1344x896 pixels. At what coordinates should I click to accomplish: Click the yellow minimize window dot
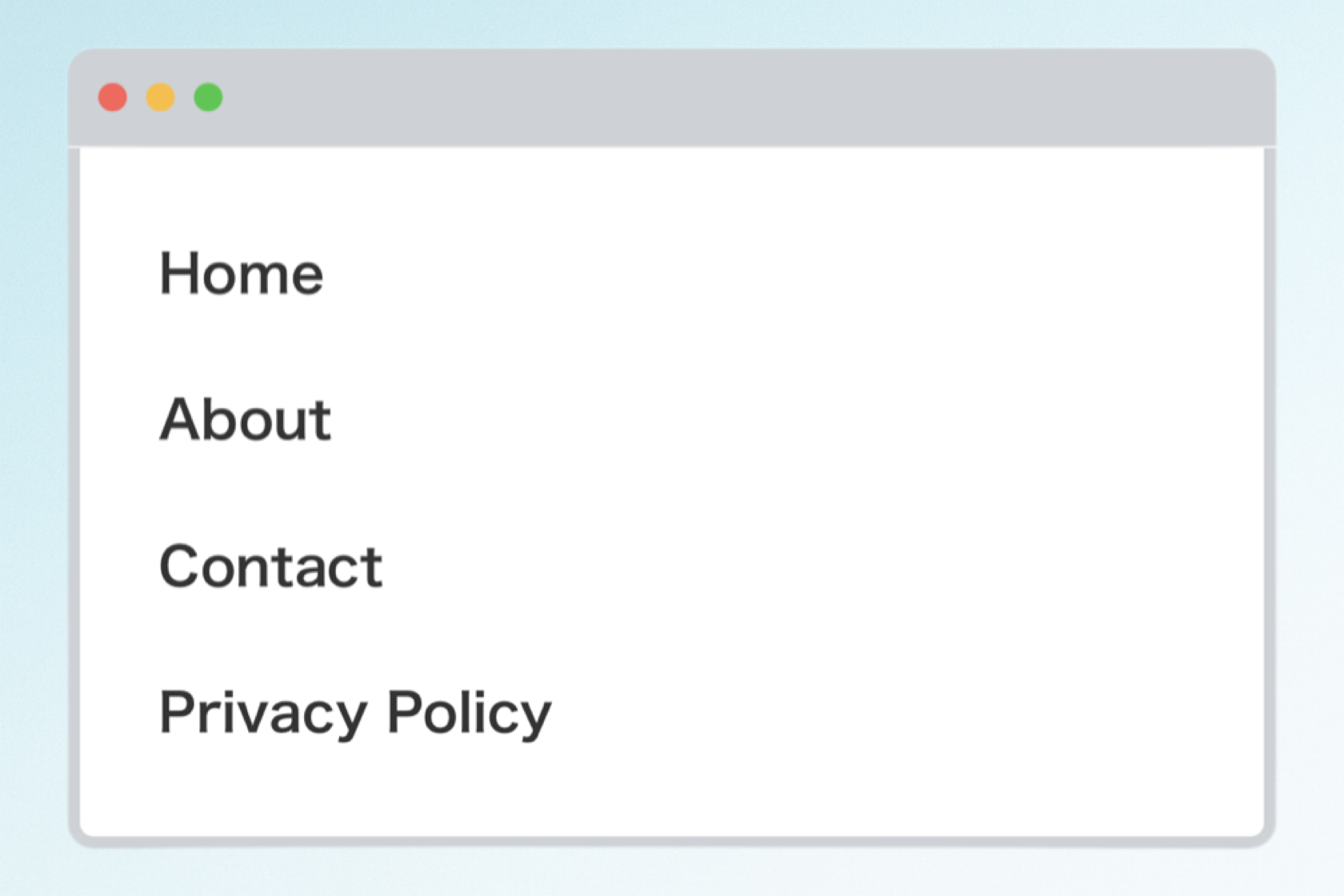pyautogui.click(x=161, y=98)
